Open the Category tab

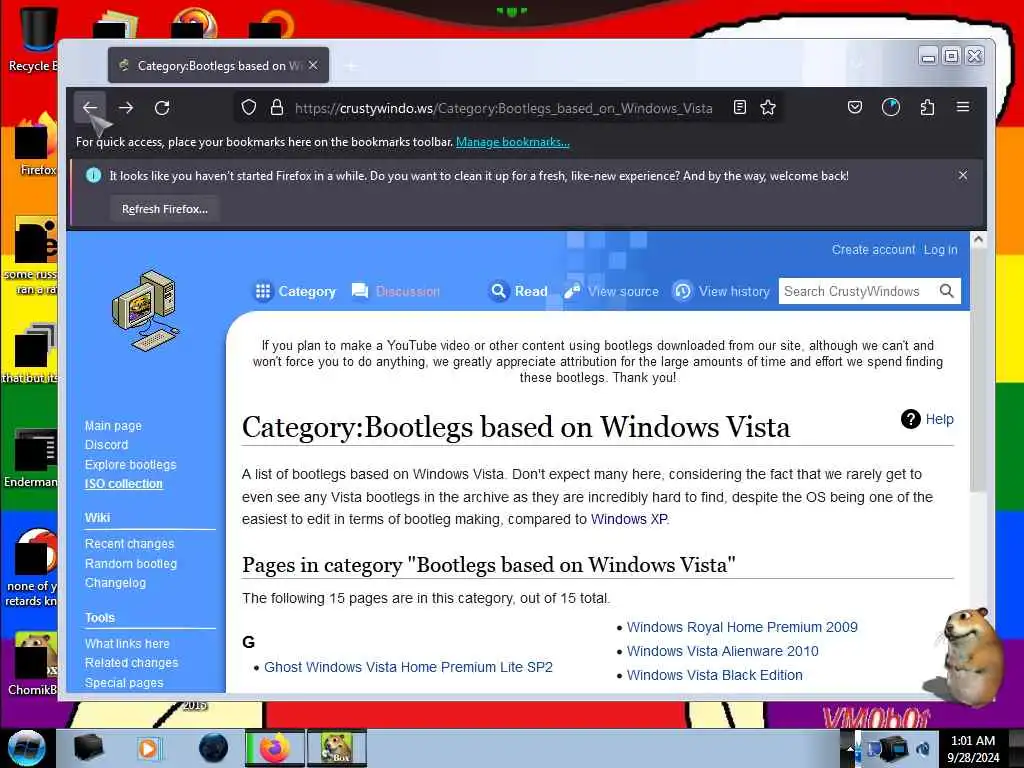(x=295, y=291)
